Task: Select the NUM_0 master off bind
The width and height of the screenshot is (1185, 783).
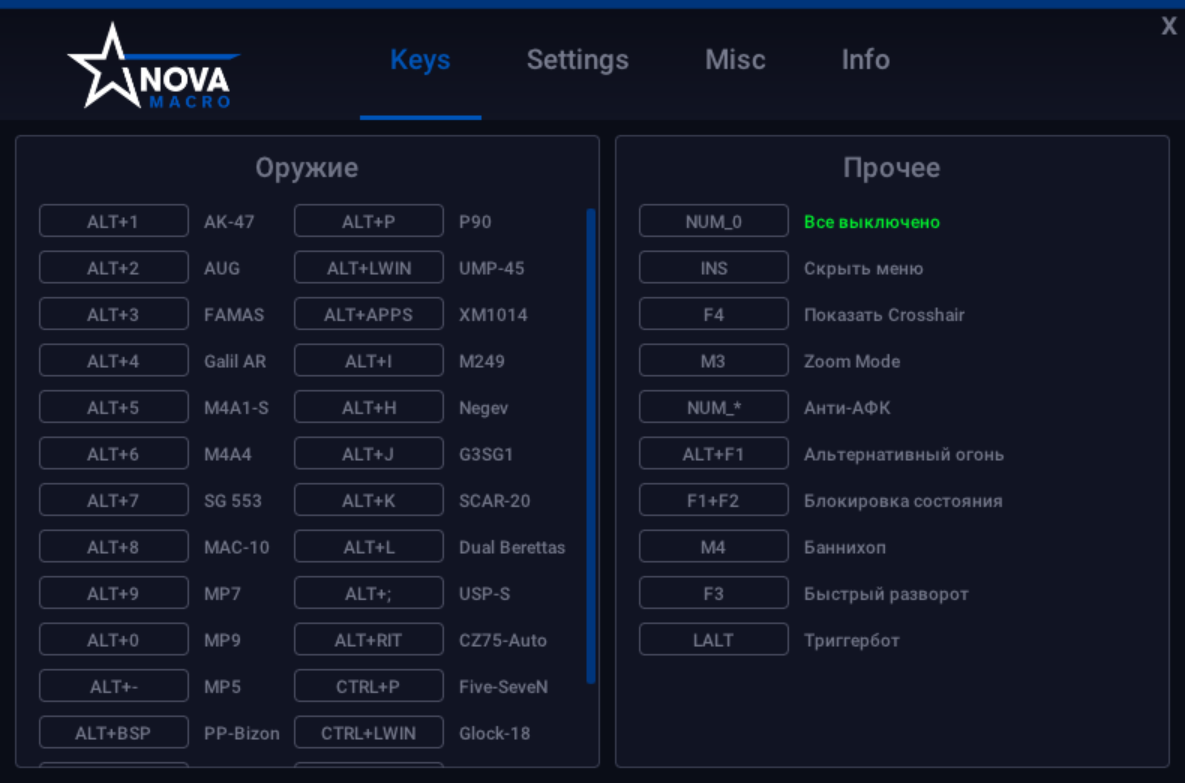Action: tap(713, 221)
